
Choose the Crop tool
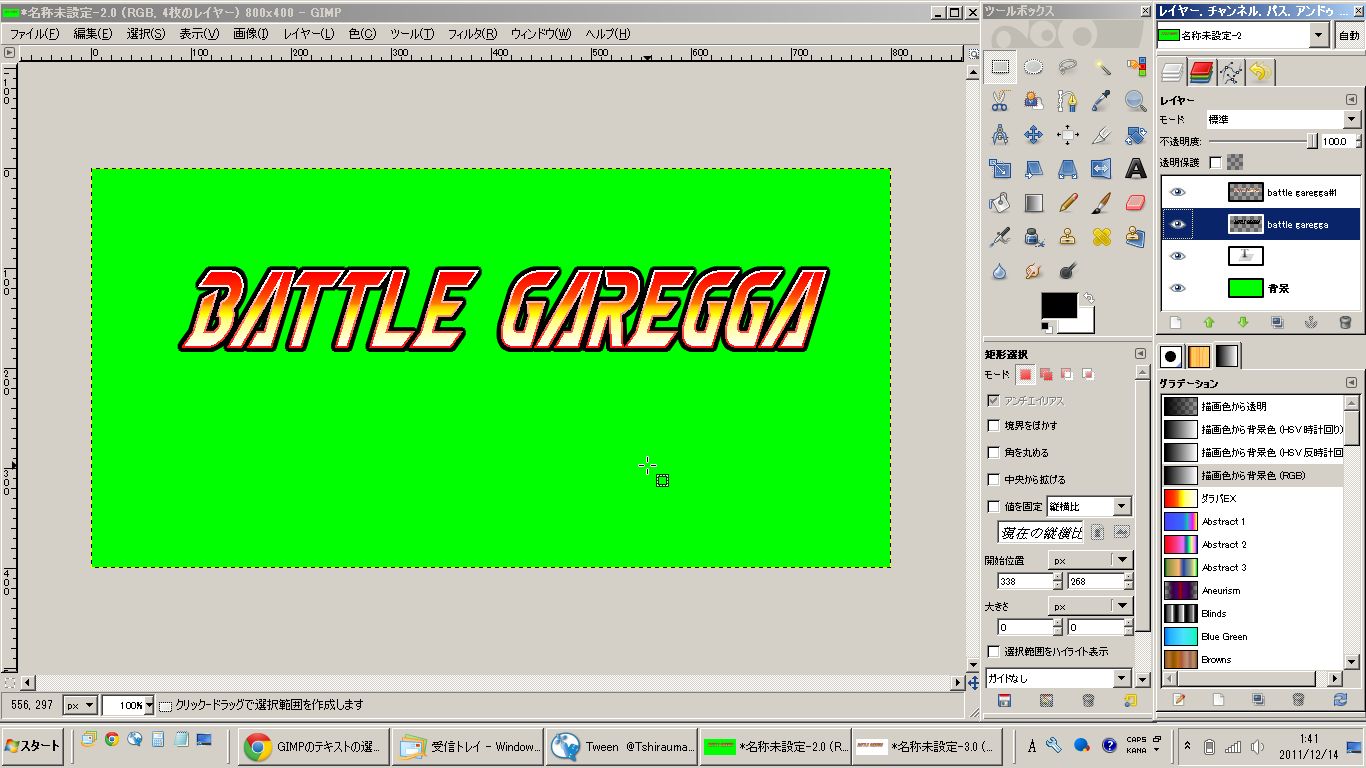[x=1102, y=135]
